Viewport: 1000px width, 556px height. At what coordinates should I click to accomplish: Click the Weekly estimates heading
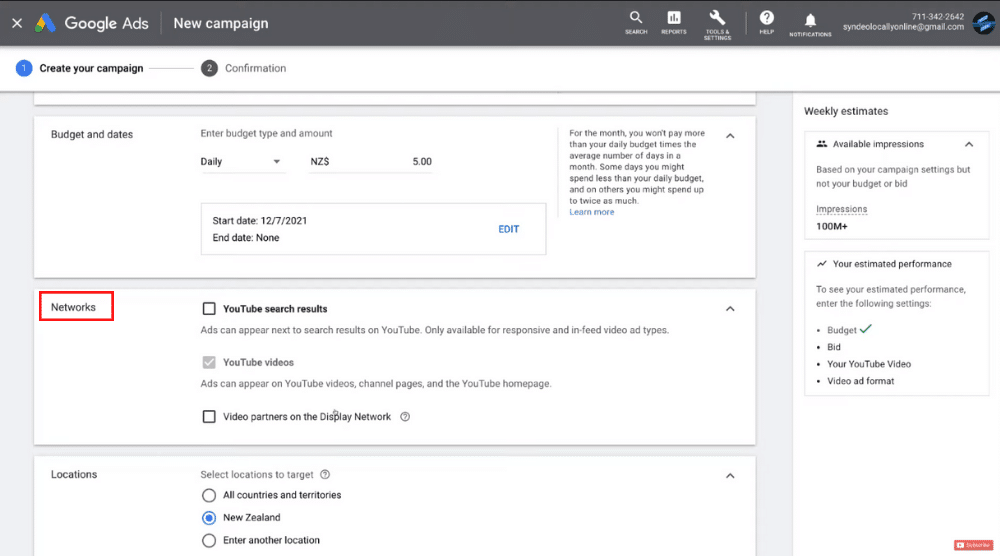(846, 111)
